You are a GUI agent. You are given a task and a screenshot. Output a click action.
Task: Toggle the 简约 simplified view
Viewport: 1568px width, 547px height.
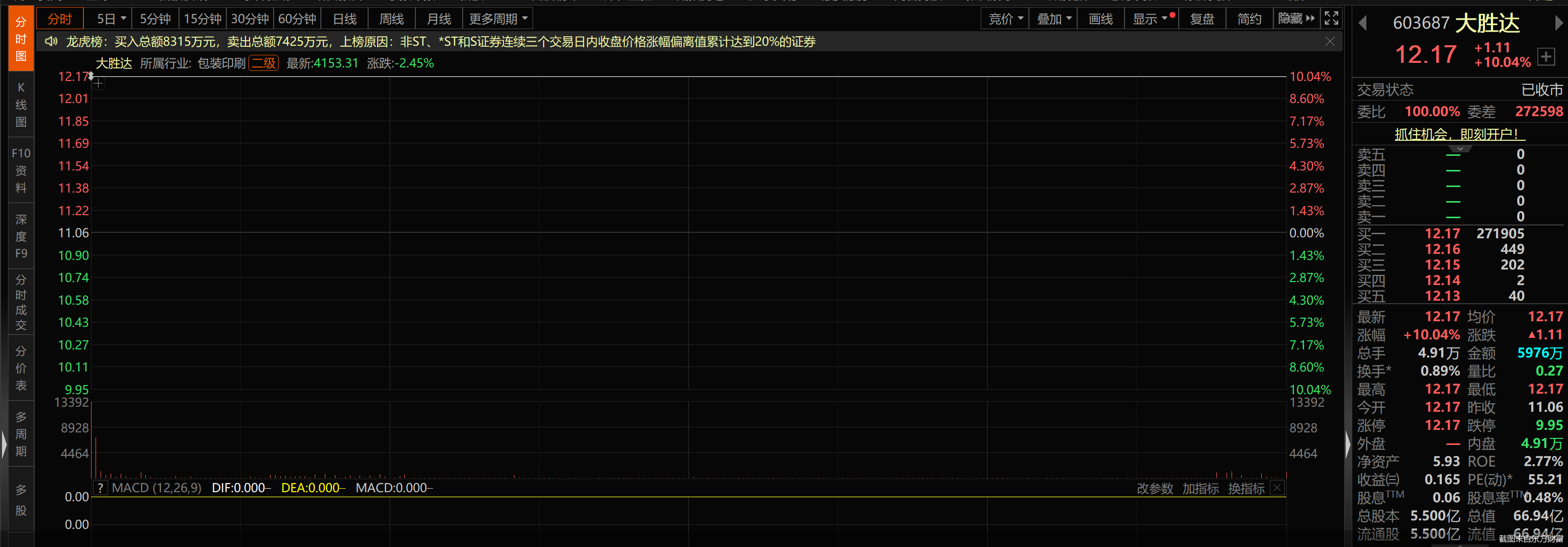coord(1249,19)
